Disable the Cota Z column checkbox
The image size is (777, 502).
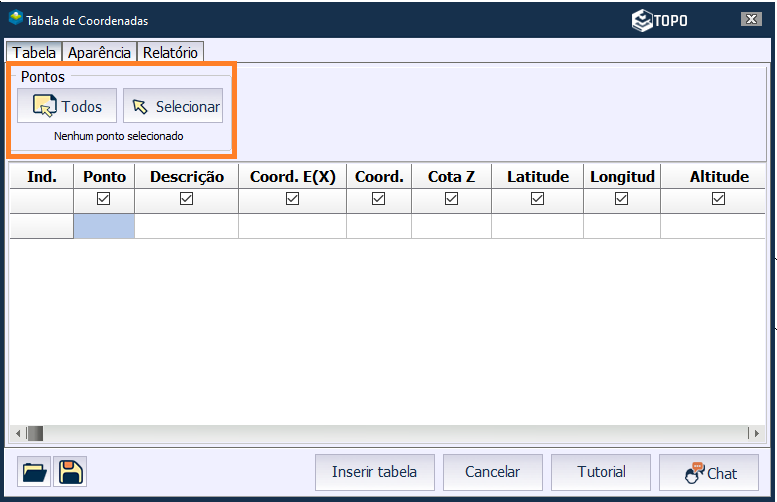(451, 200)
